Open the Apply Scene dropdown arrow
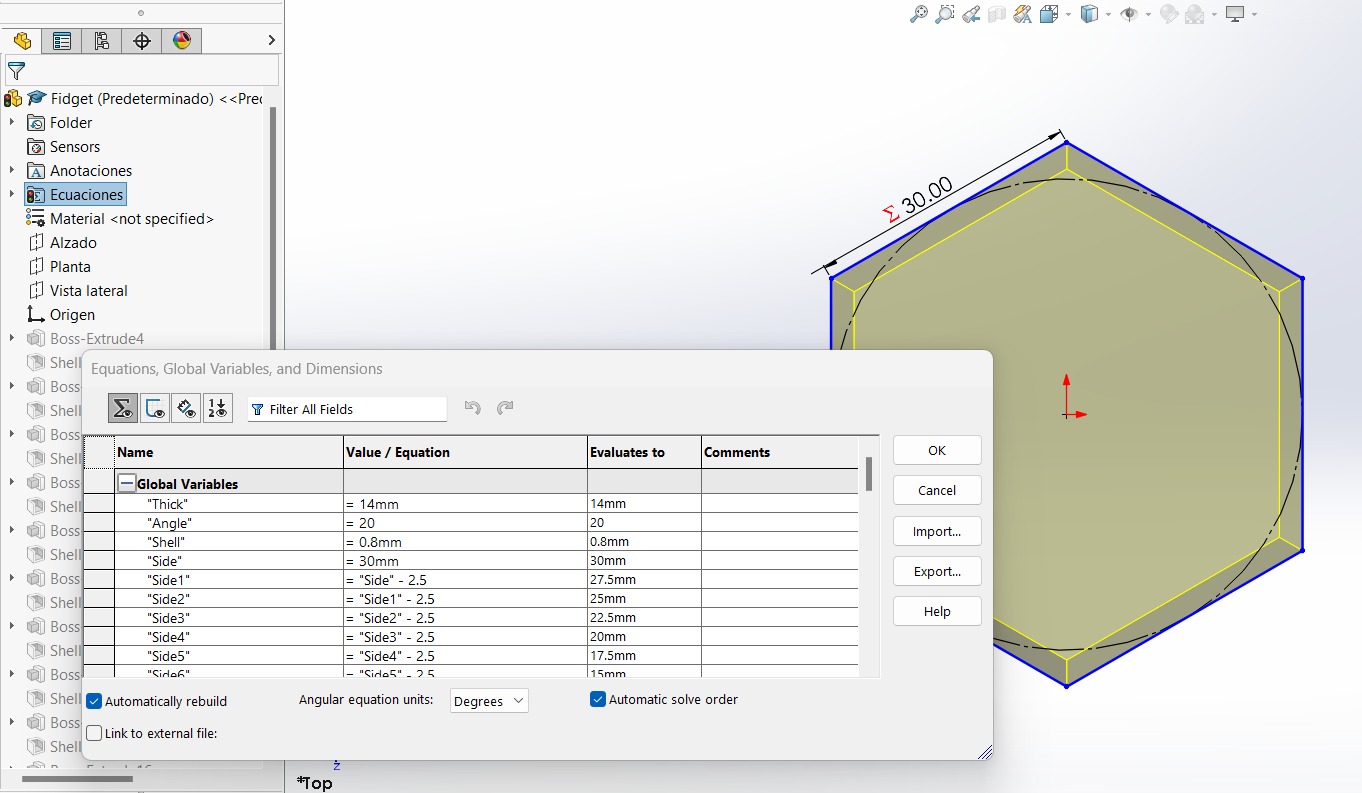This screenshot has width=1362, height=793. [x=1214, y=14]
